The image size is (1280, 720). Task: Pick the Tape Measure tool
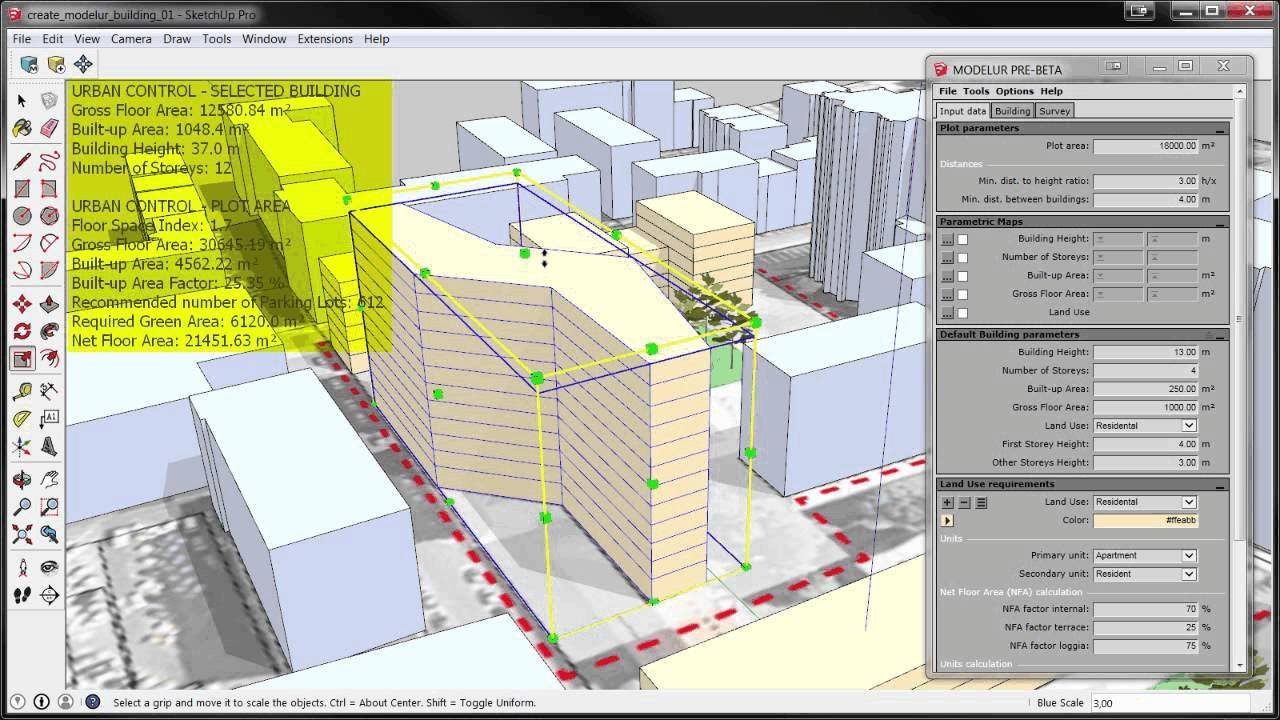click(x=22, y=391)
